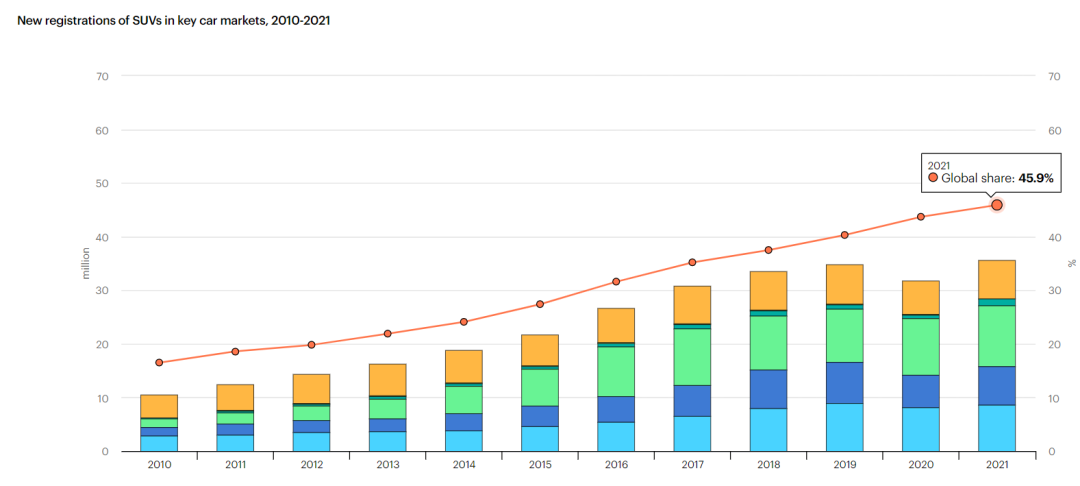Click the 2016 global share line point
This screenshot has width=1080, height=486.
pos(616,282)
